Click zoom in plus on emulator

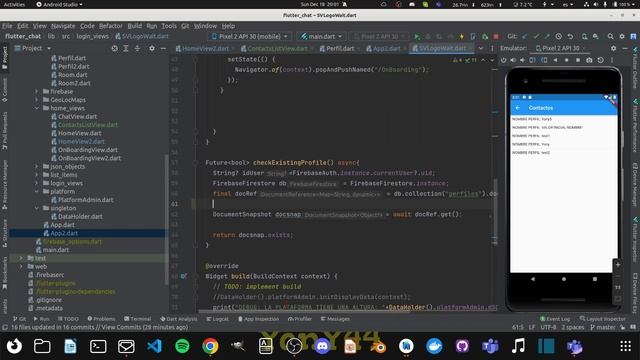pyautogui.click(x=618, y=265)
